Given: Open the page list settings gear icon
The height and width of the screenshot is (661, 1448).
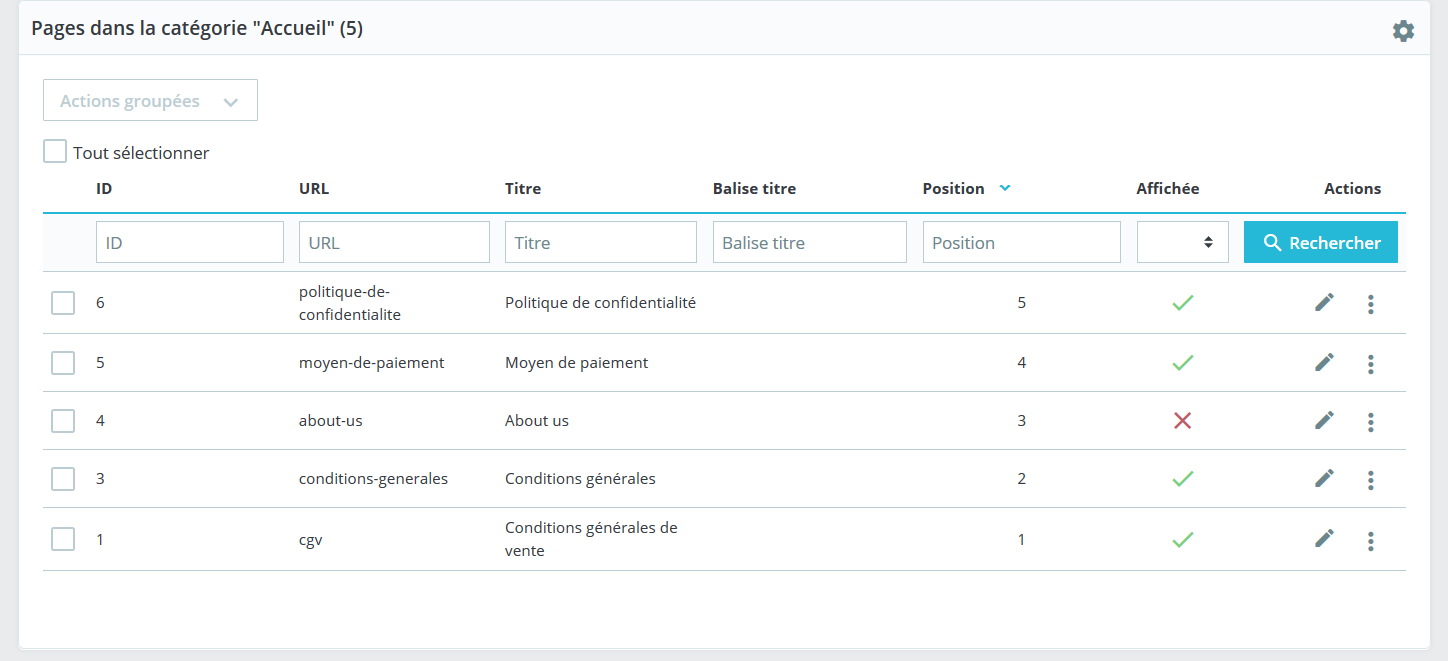Looking at the screenshot, I should [x=1403, y=30].
